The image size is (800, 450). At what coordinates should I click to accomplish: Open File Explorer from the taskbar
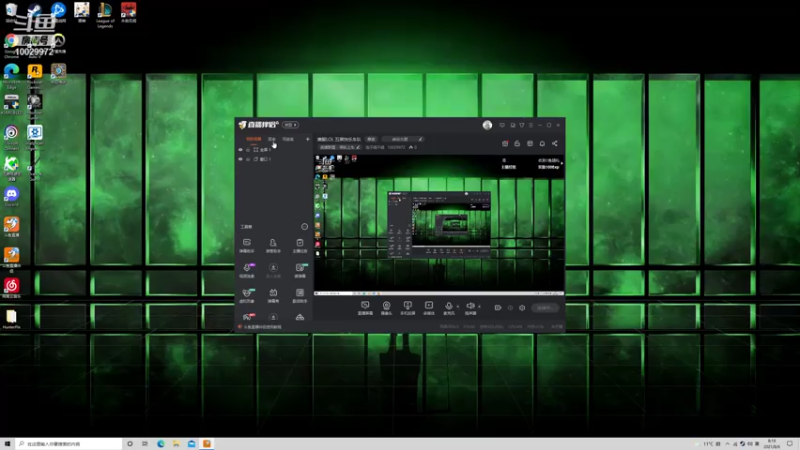tap(176, 444)
